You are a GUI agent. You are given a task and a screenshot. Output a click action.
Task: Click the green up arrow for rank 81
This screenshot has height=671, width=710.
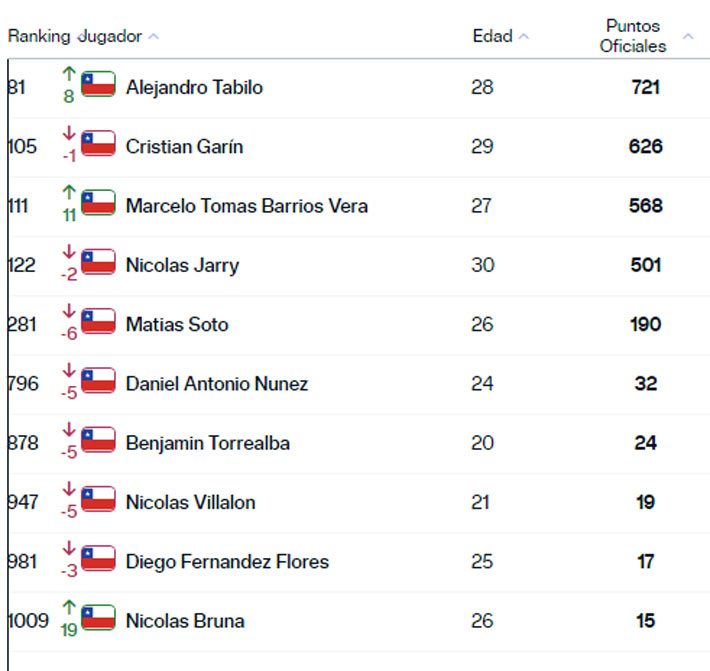click(69, 73)
